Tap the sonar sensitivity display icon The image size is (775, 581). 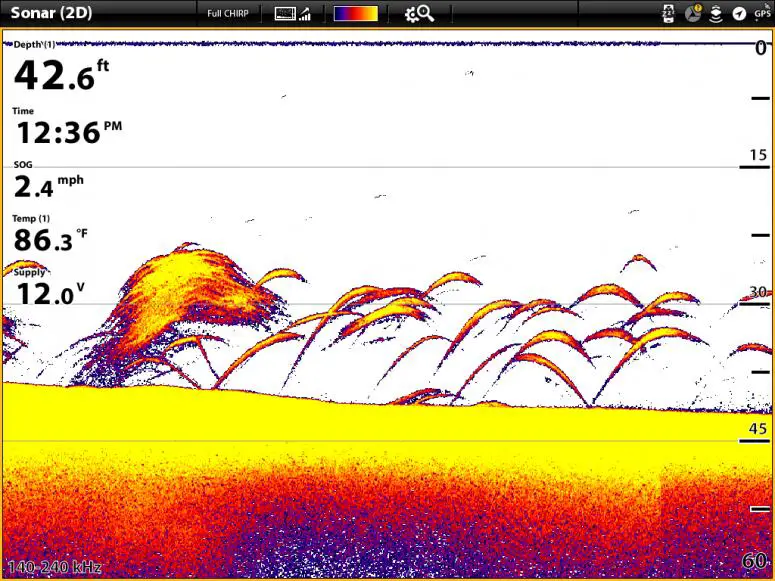click(293, 13)
